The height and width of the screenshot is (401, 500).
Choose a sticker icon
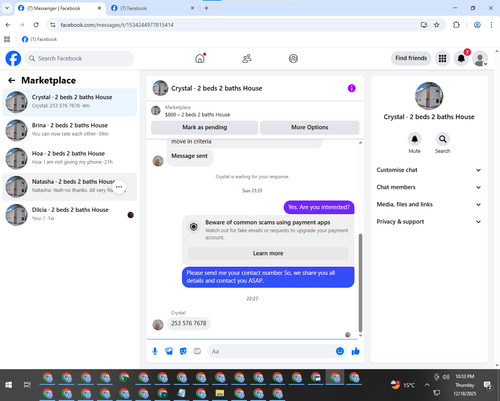[183, 351]
